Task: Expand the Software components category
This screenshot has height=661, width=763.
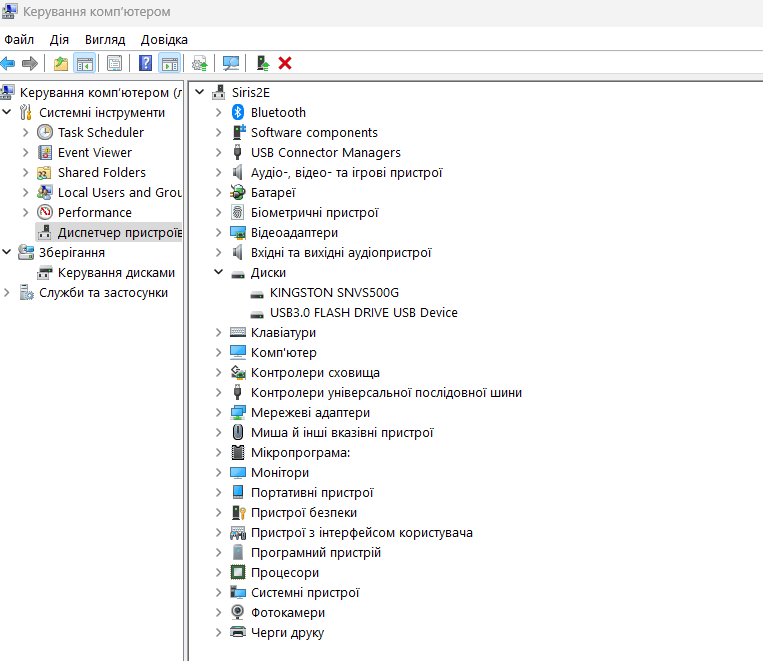Action: [218, 132]
